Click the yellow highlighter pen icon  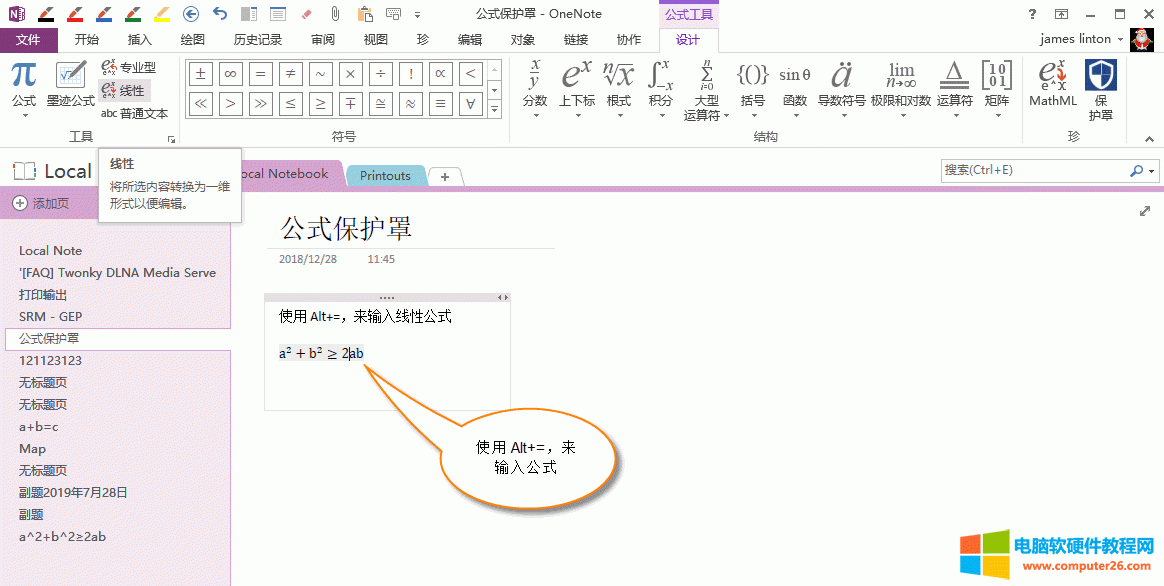click(x=161, y=13)
